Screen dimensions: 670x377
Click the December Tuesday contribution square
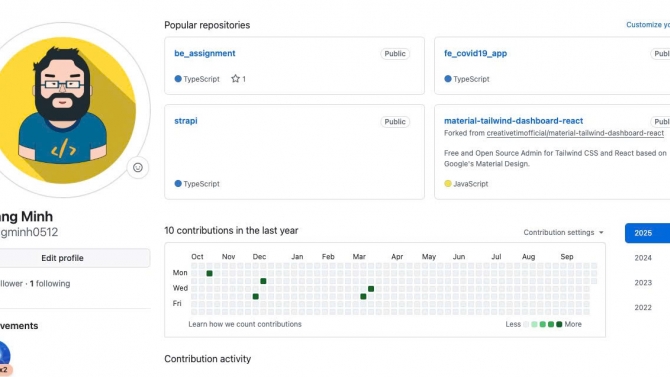(263, 281)
